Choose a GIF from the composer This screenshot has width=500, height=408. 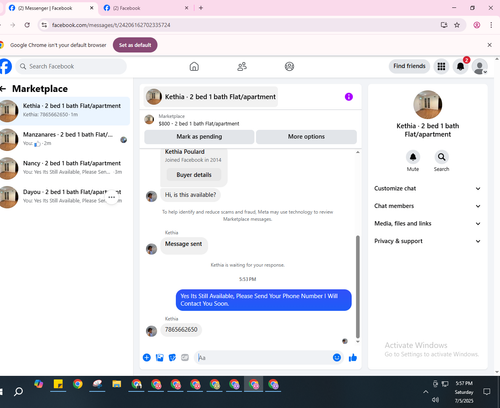click(185, 358)
